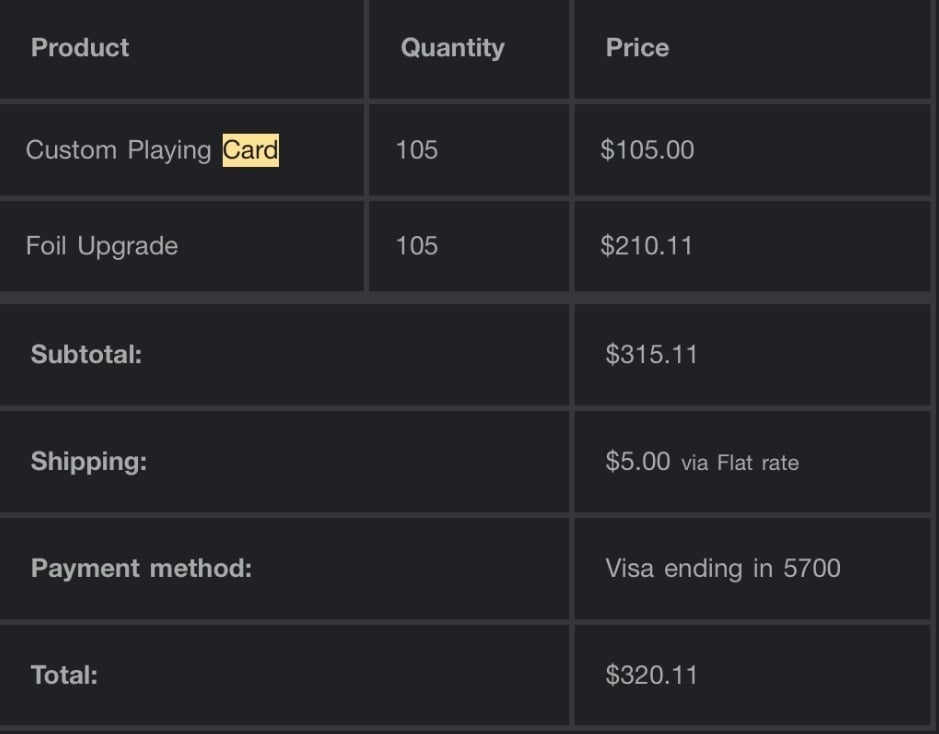The height and width of the screenshot is (734, 939).
Task: Click Foil Upgrade quantity 105
Action: click(417, 246)
